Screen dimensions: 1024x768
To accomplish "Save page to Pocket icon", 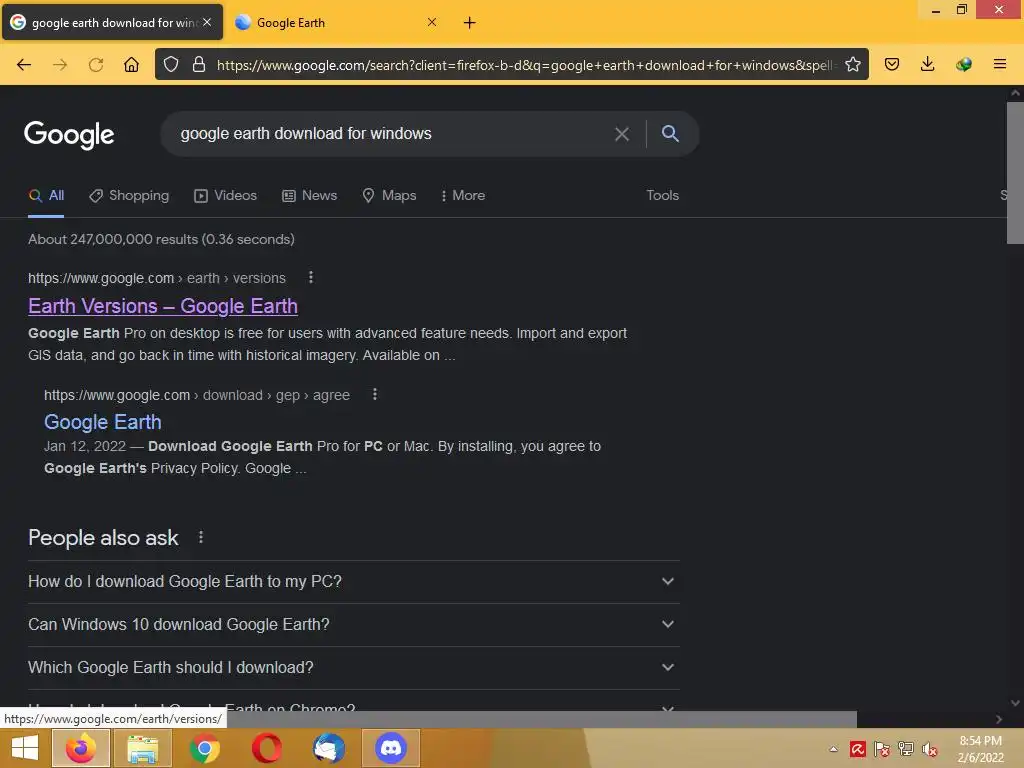I will 892,65.
